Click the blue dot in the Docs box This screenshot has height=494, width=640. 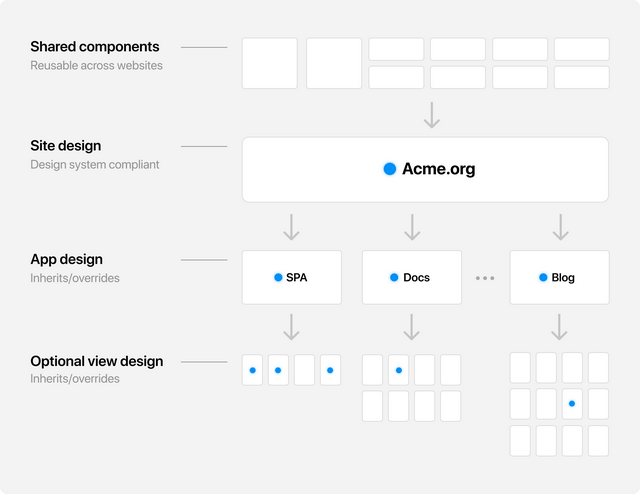pos(395,277)
